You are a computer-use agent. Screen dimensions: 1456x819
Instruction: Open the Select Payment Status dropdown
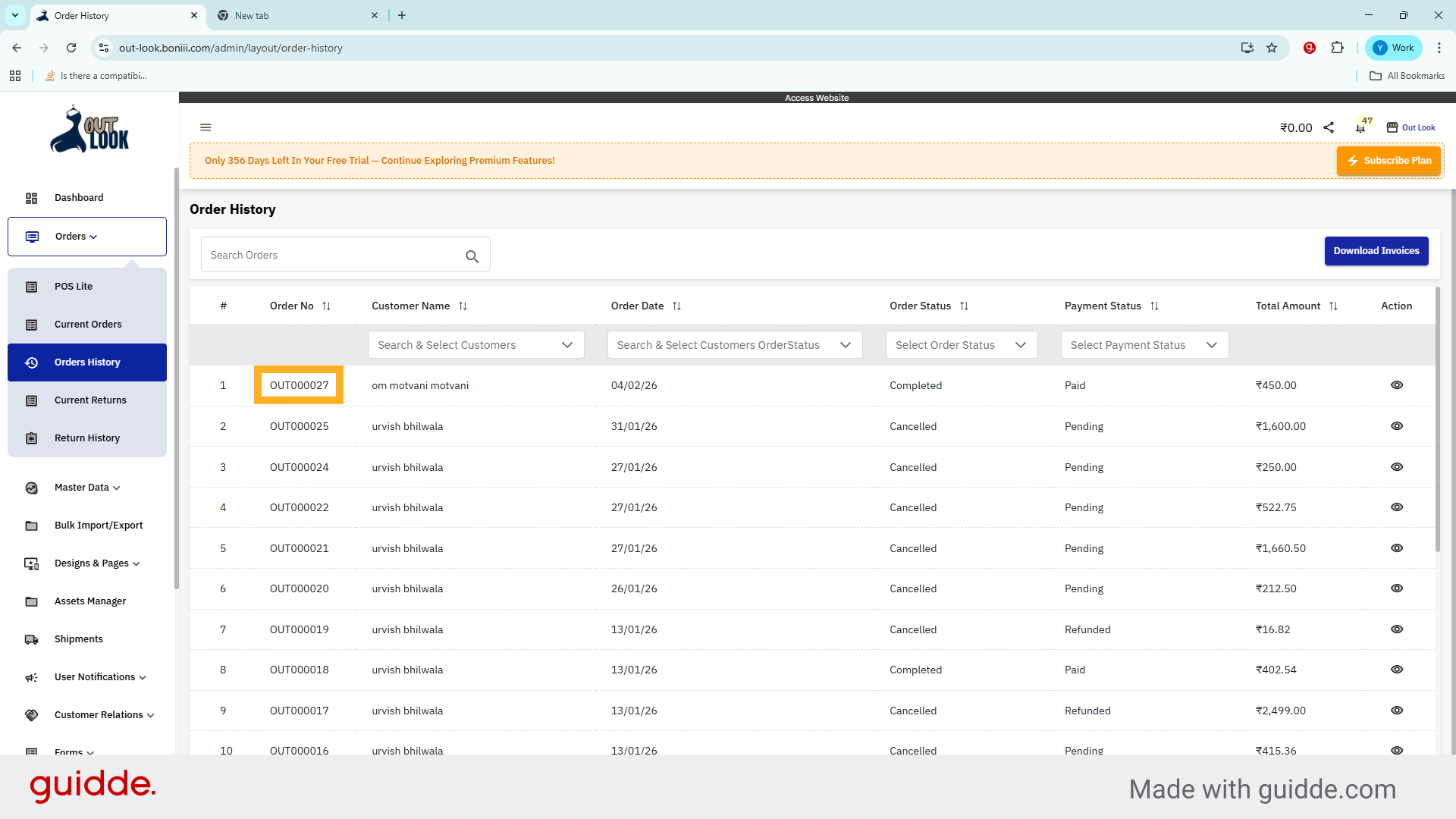point(1144,344)
